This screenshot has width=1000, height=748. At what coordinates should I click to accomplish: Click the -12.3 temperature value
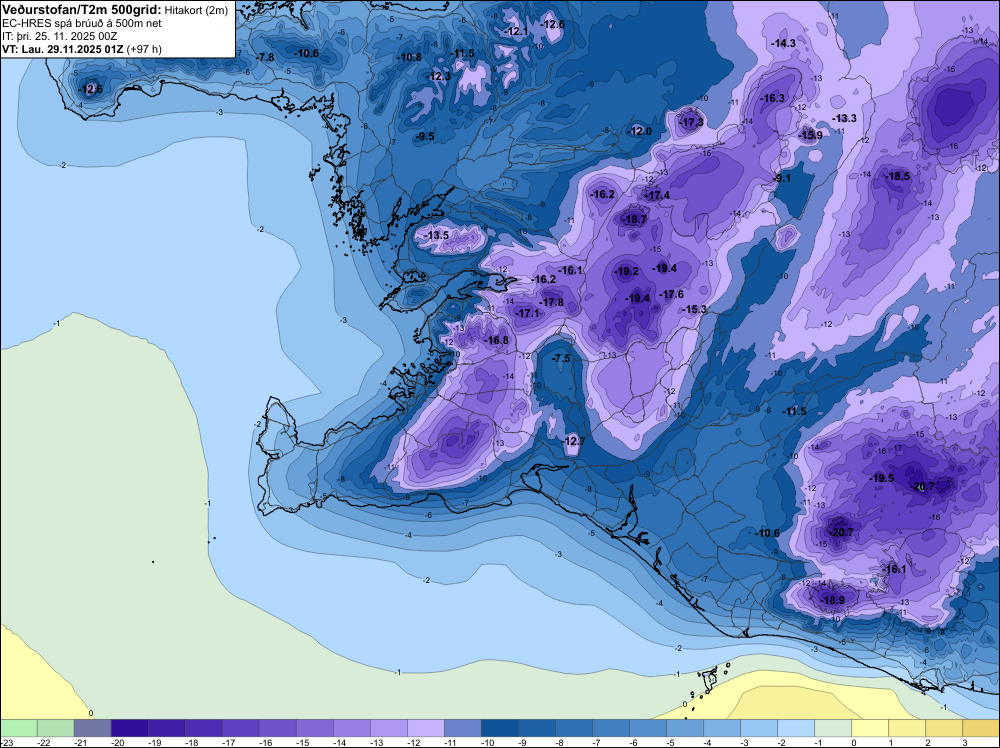pyautogui.click(x=438, y=76)
